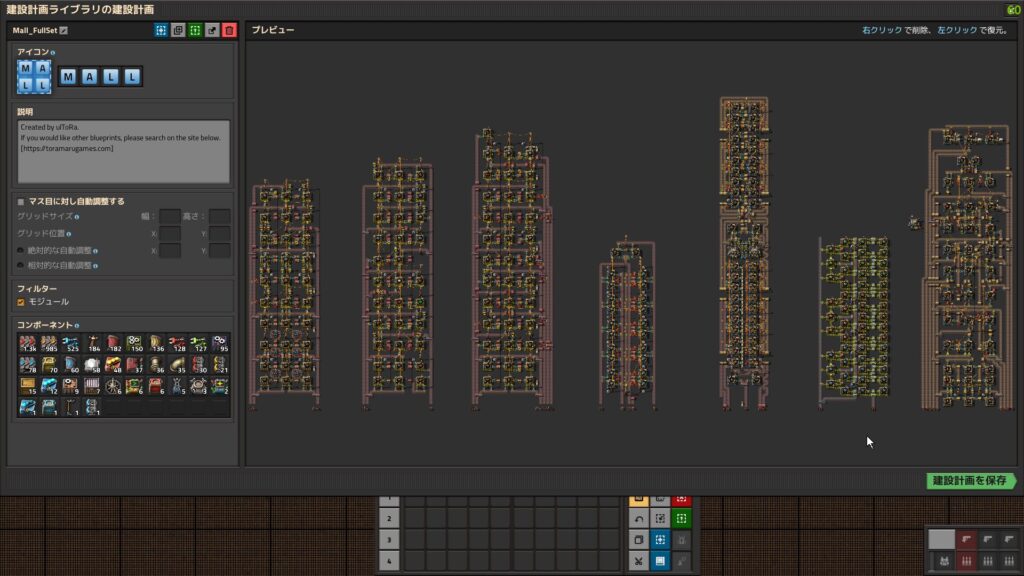Click component icon with count 58
Viewport: 1024px width, 576px height.
click(x=92, y=364)
